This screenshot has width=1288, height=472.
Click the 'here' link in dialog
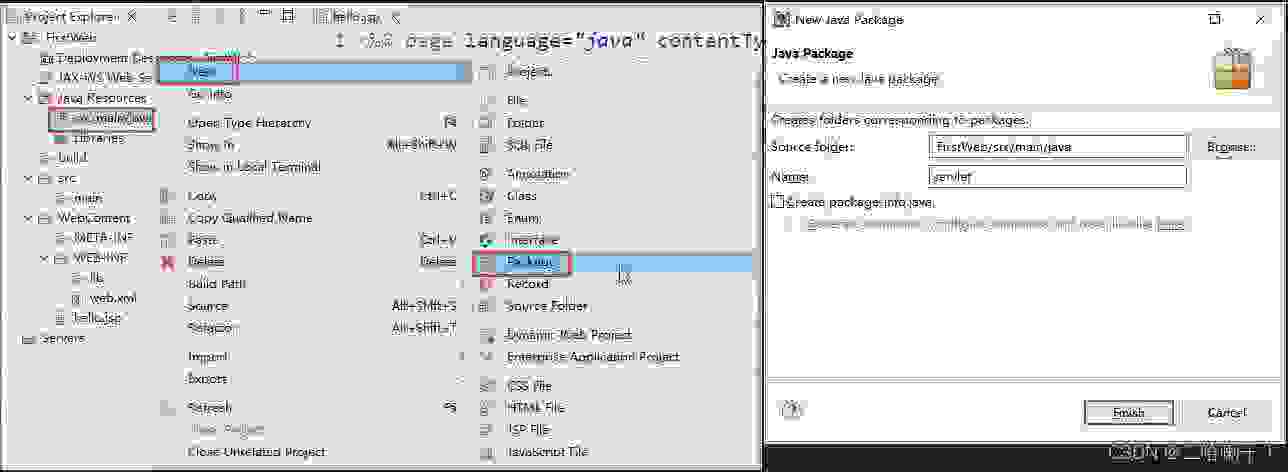coord(1169,225)
